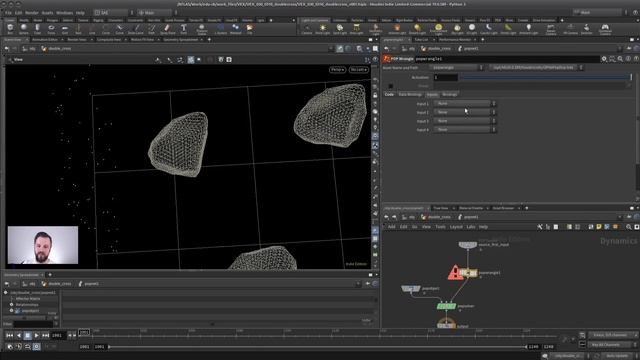The height and width of the screenshot is (360, 640).
Task: Jump to last frame button
Action: pyautogui.click(x=45, y=335)
